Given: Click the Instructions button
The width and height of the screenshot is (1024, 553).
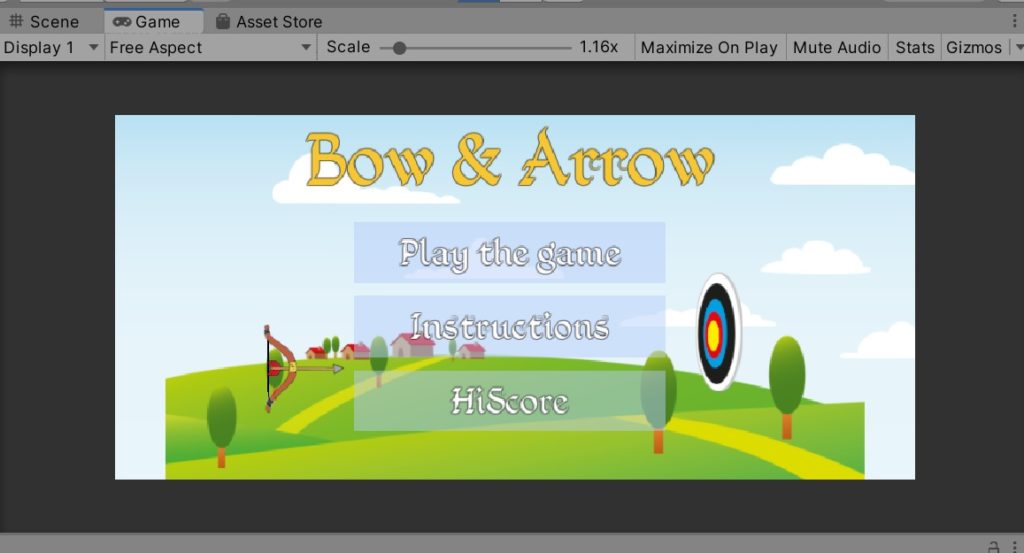Looking at the screenshot, I should (509, 326).
